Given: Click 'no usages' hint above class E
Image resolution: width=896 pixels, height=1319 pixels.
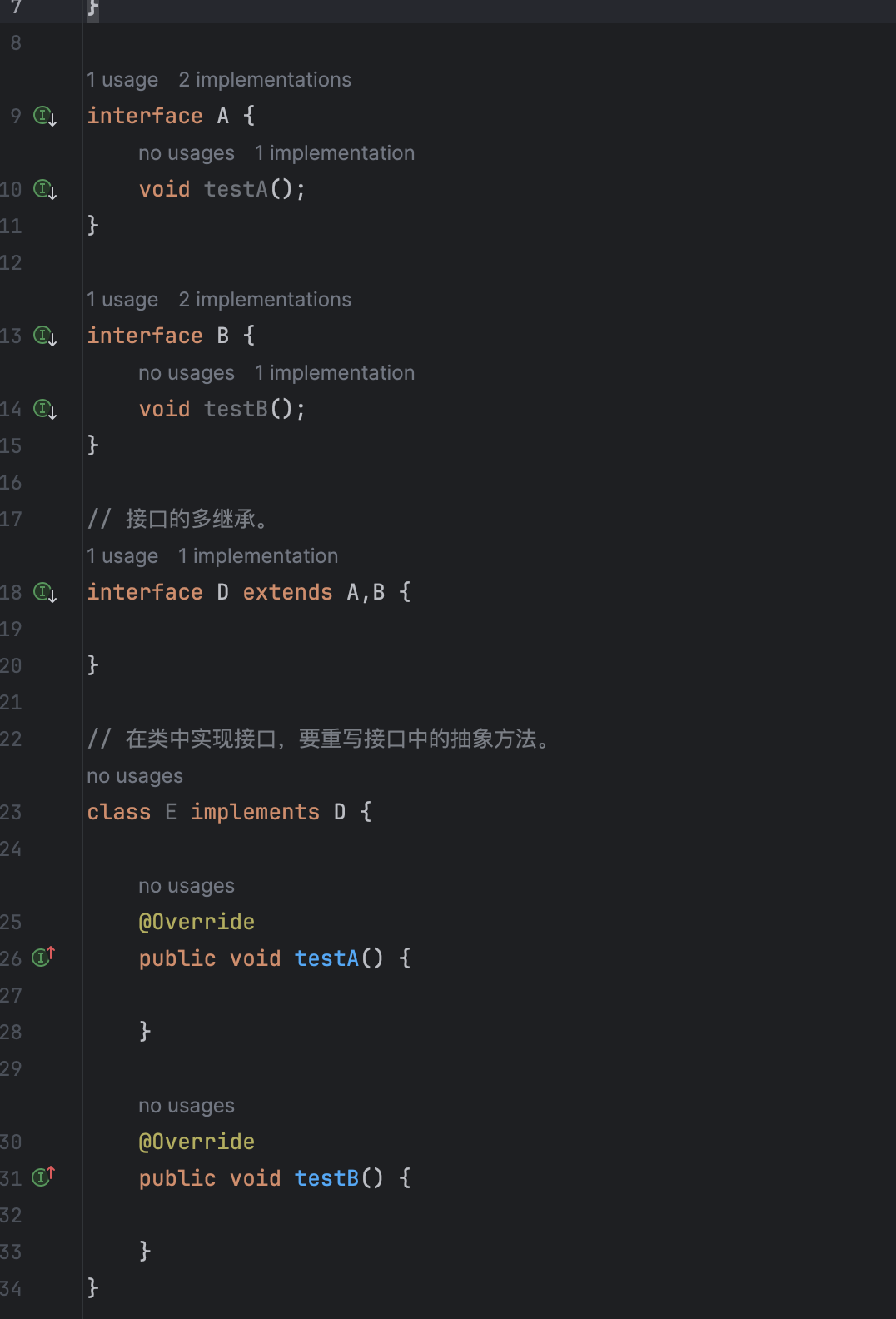Looking at the screenshot, I should point(135,776).
